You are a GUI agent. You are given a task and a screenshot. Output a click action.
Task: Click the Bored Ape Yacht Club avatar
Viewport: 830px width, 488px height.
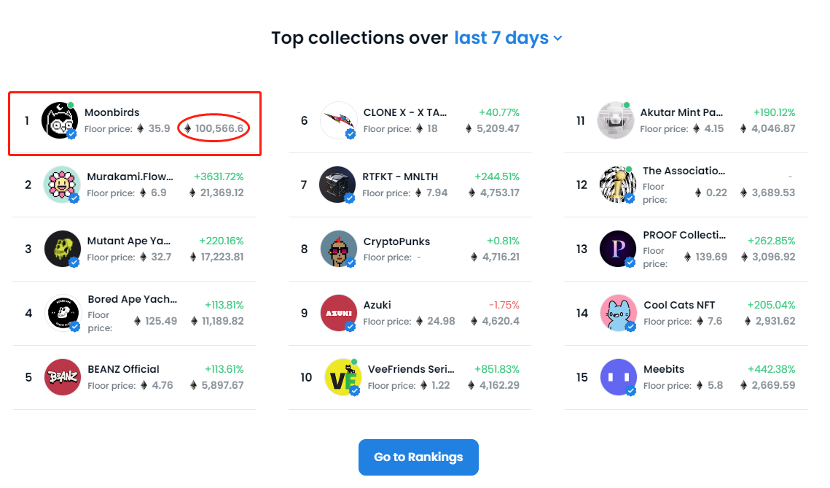(62, 313)
